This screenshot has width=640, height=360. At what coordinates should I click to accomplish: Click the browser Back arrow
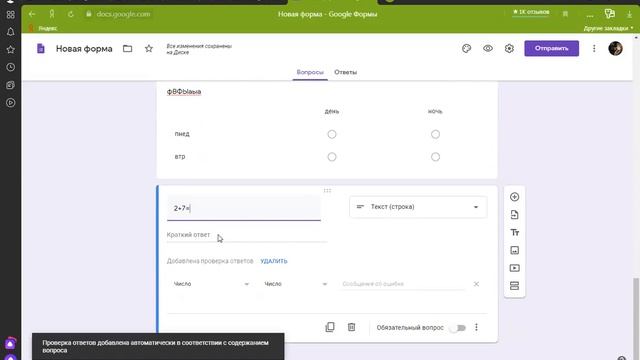(x=32, y=14)
